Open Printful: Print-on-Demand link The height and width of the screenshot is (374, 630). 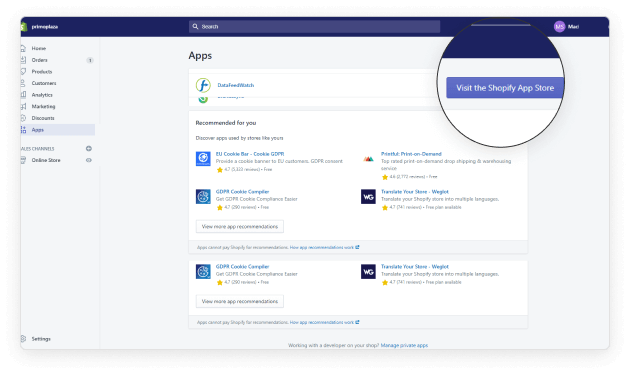411,154
